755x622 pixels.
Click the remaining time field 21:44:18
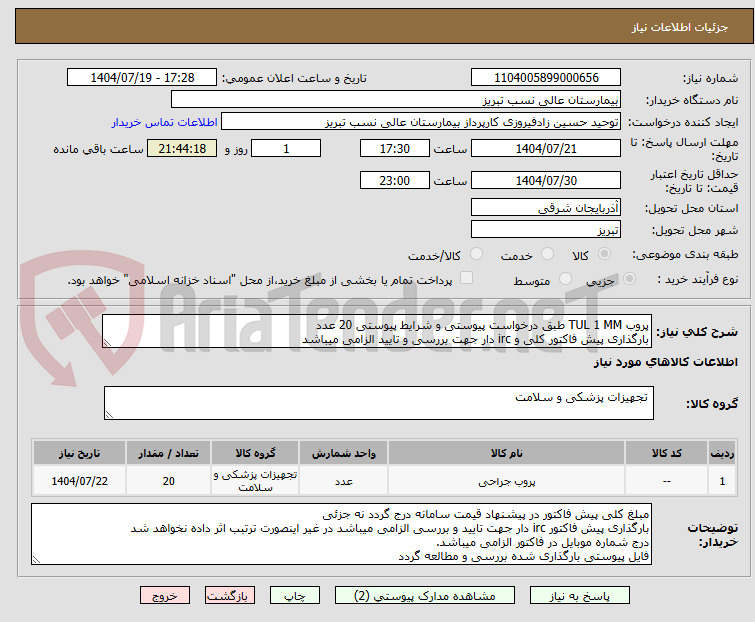(x=182, y=148)
